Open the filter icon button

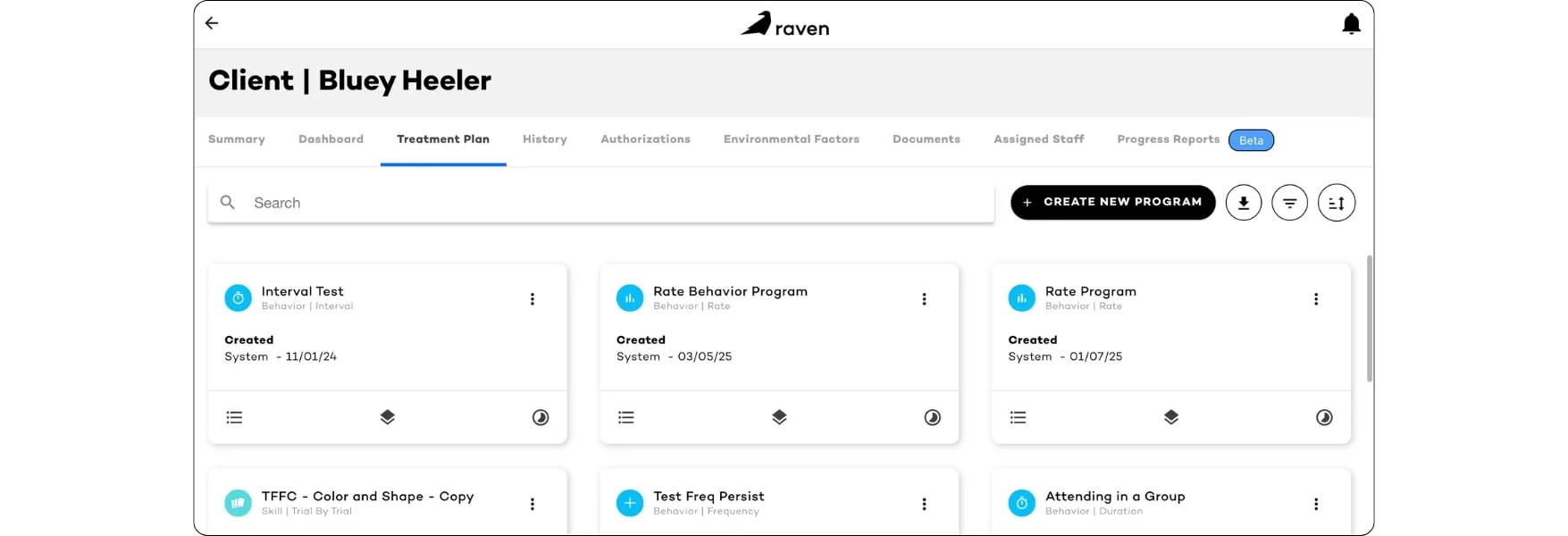[1290, 203]
